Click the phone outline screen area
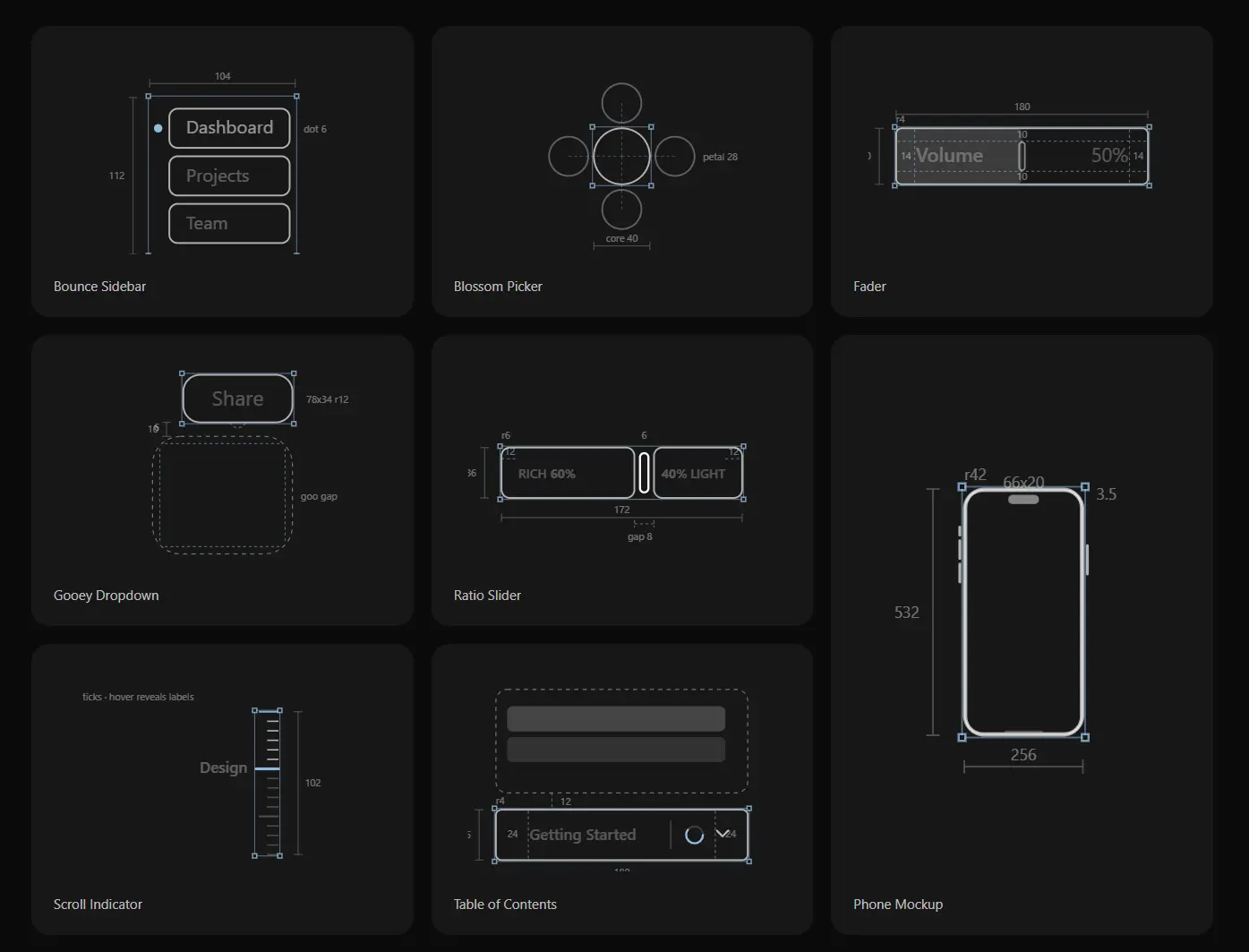This screenshot has width=1249, height=952. (x=1023, y=613)
